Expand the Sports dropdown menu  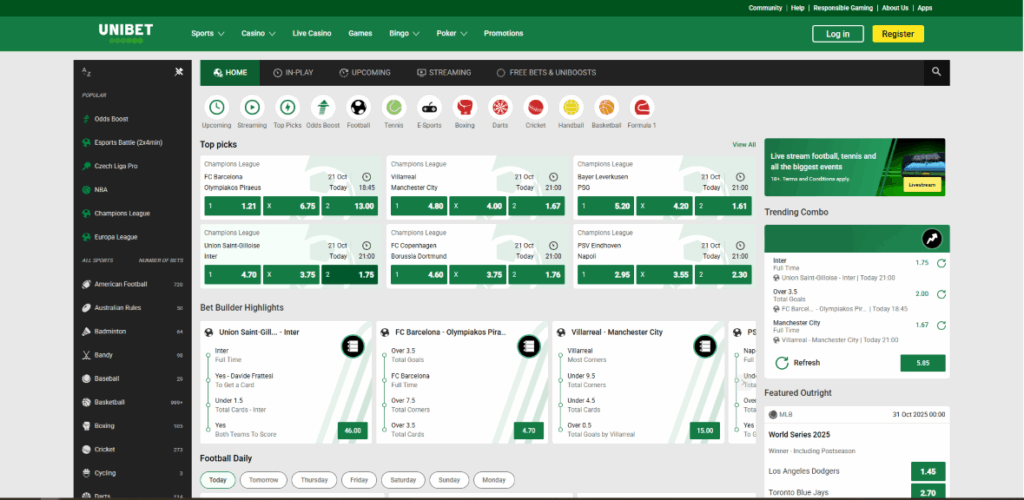[208, 34]
